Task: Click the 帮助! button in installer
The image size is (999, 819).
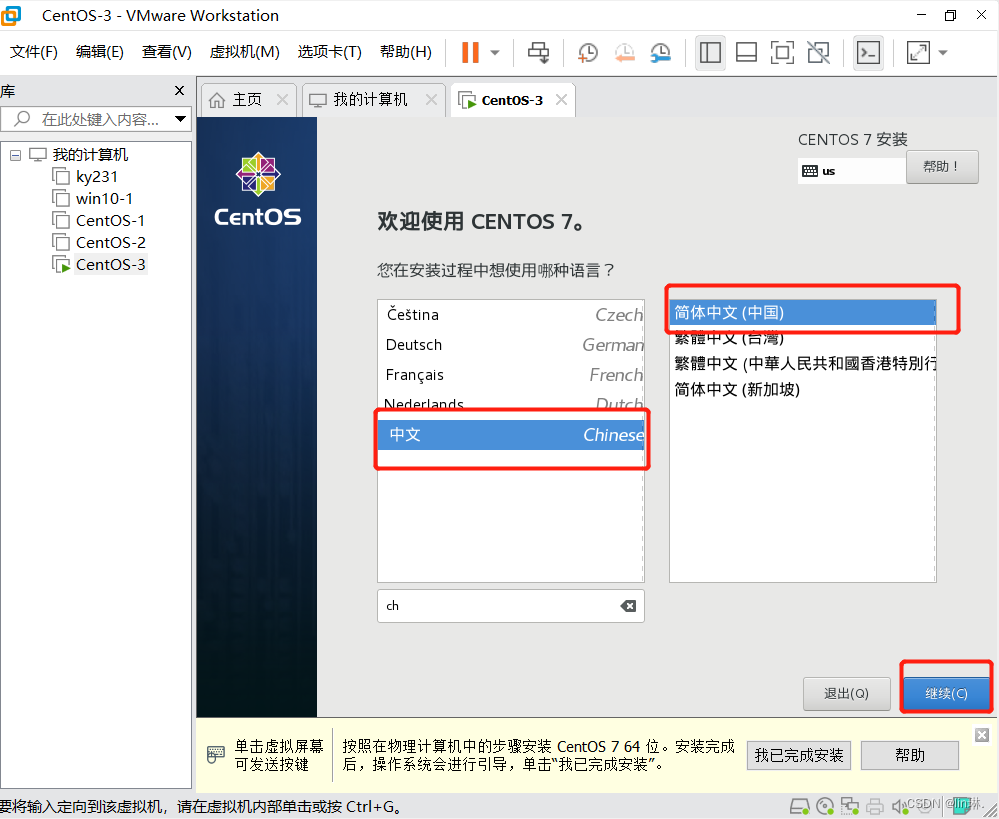Action: 942,166
